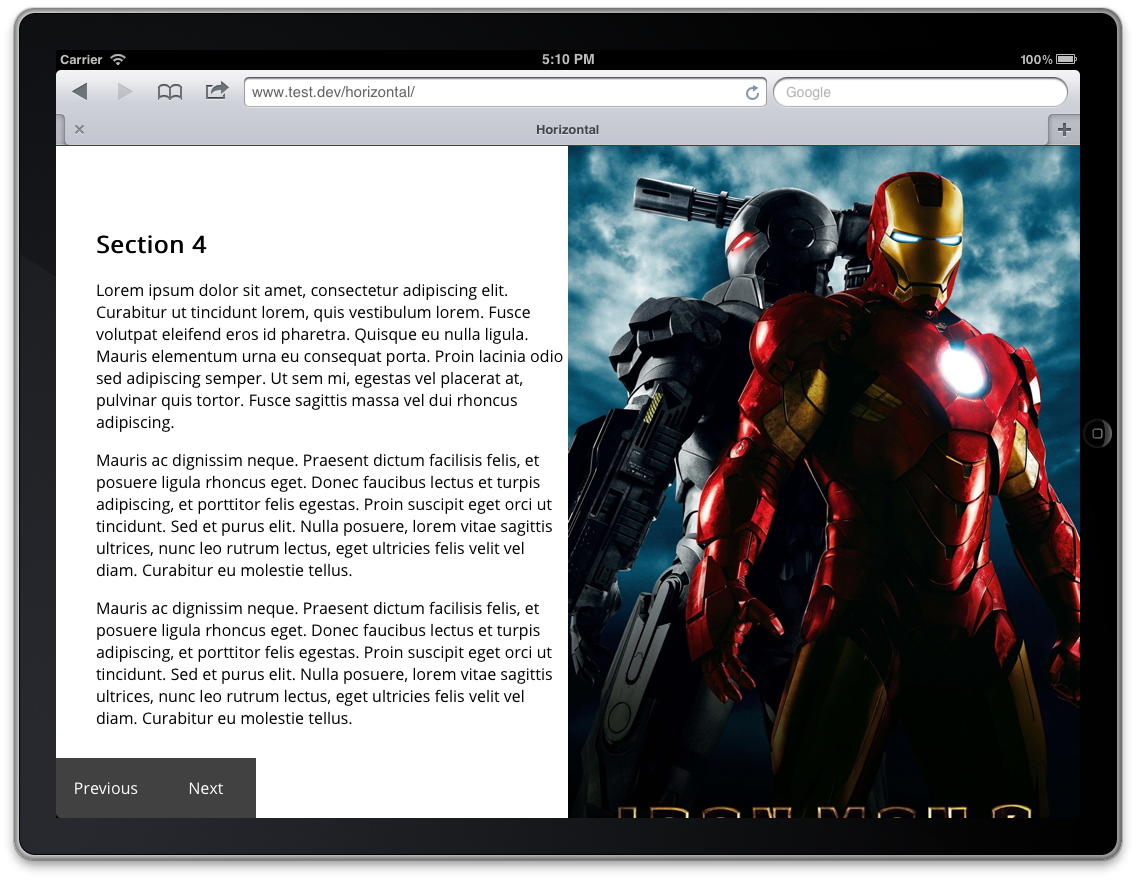Tap the 5:10 PM clock
This screenshot has width=1136, height=880.
(x=568, y=59)
